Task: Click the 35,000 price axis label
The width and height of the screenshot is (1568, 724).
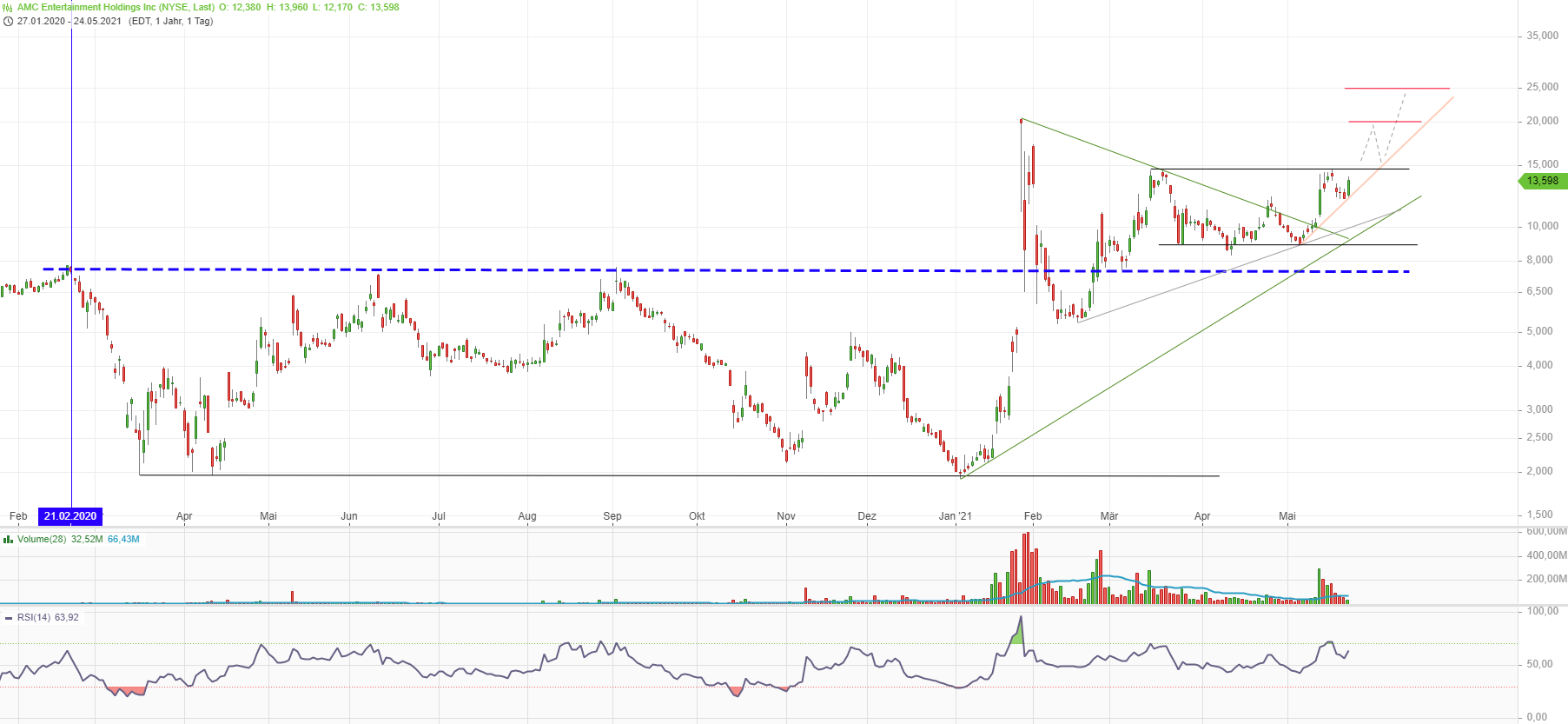Action: pyautogui.click(x=1543, y=37)
